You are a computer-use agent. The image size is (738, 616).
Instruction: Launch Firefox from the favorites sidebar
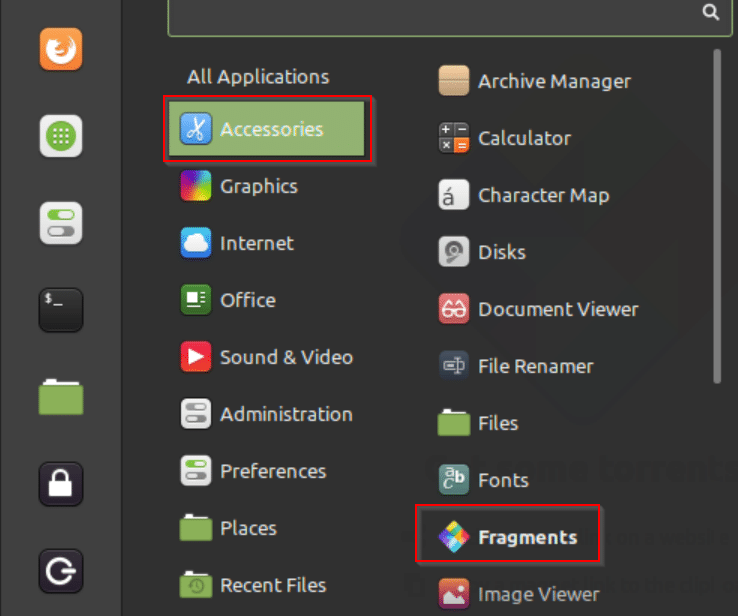[61, 49]
